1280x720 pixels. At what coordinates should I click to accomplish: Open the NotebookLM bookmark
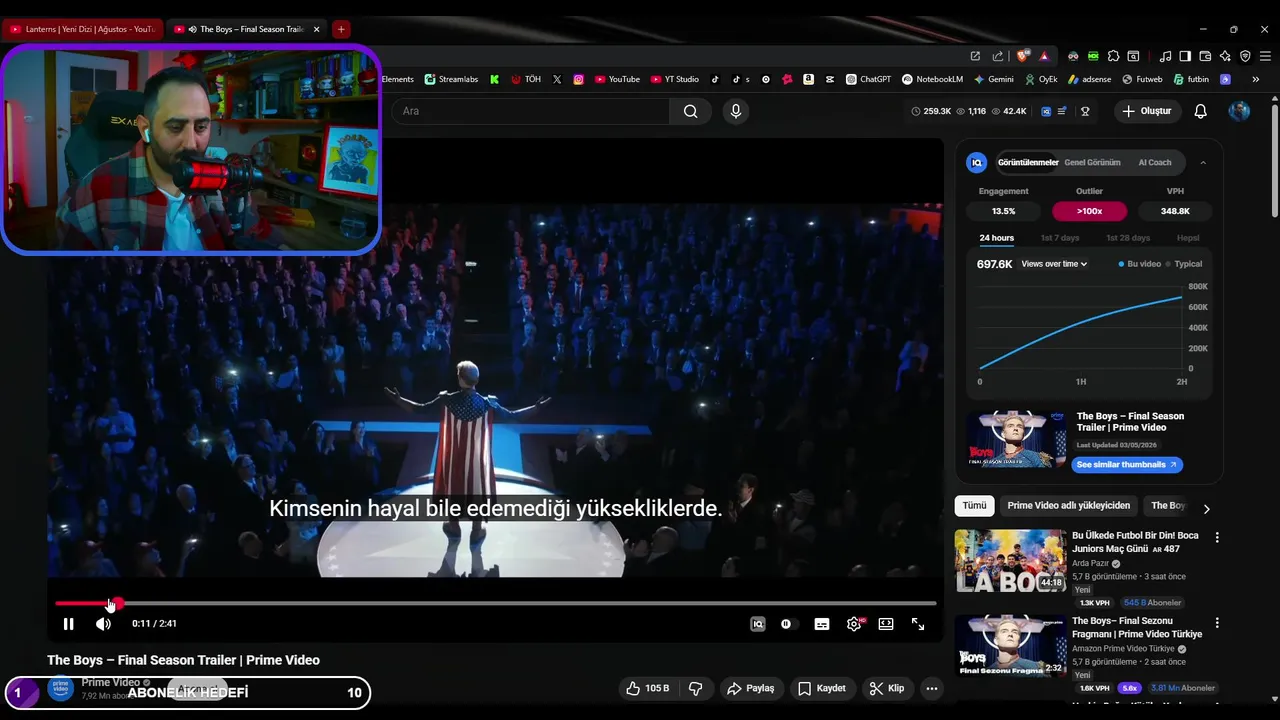point(932,79)
